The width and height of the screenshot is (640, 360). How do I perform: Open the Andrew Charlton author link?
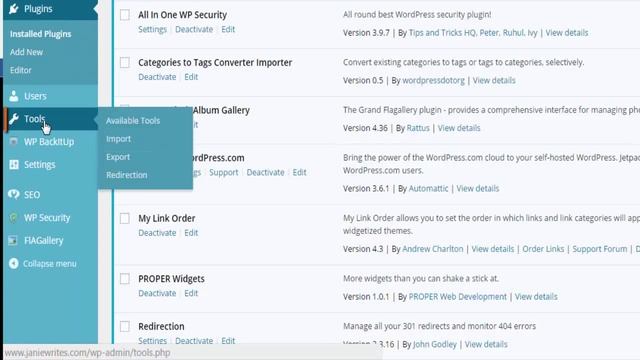tap(433, 249)
